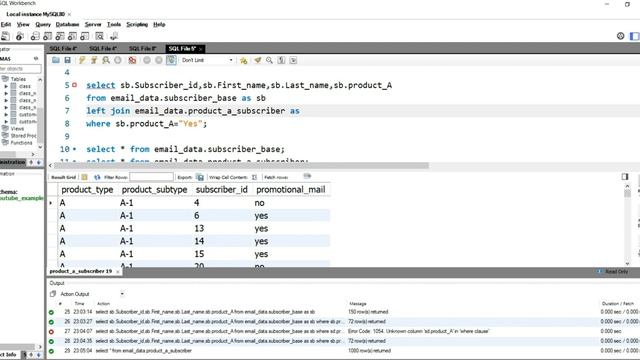This screenshot has width=640, height=360.
Task: Expand the class table tree node
Action: coord(6,86)
